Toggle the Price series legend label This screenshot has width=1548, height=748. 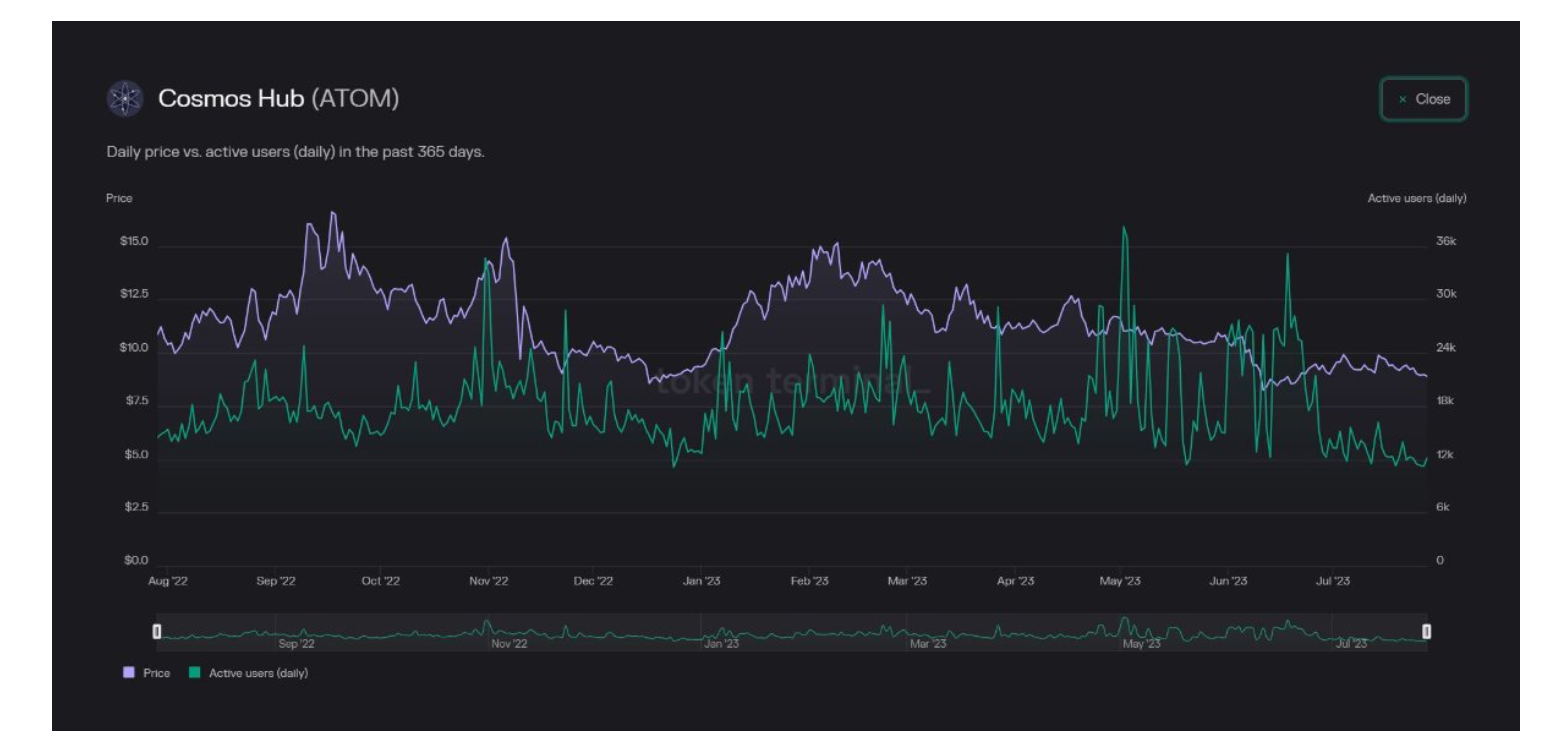click(156, 673)
